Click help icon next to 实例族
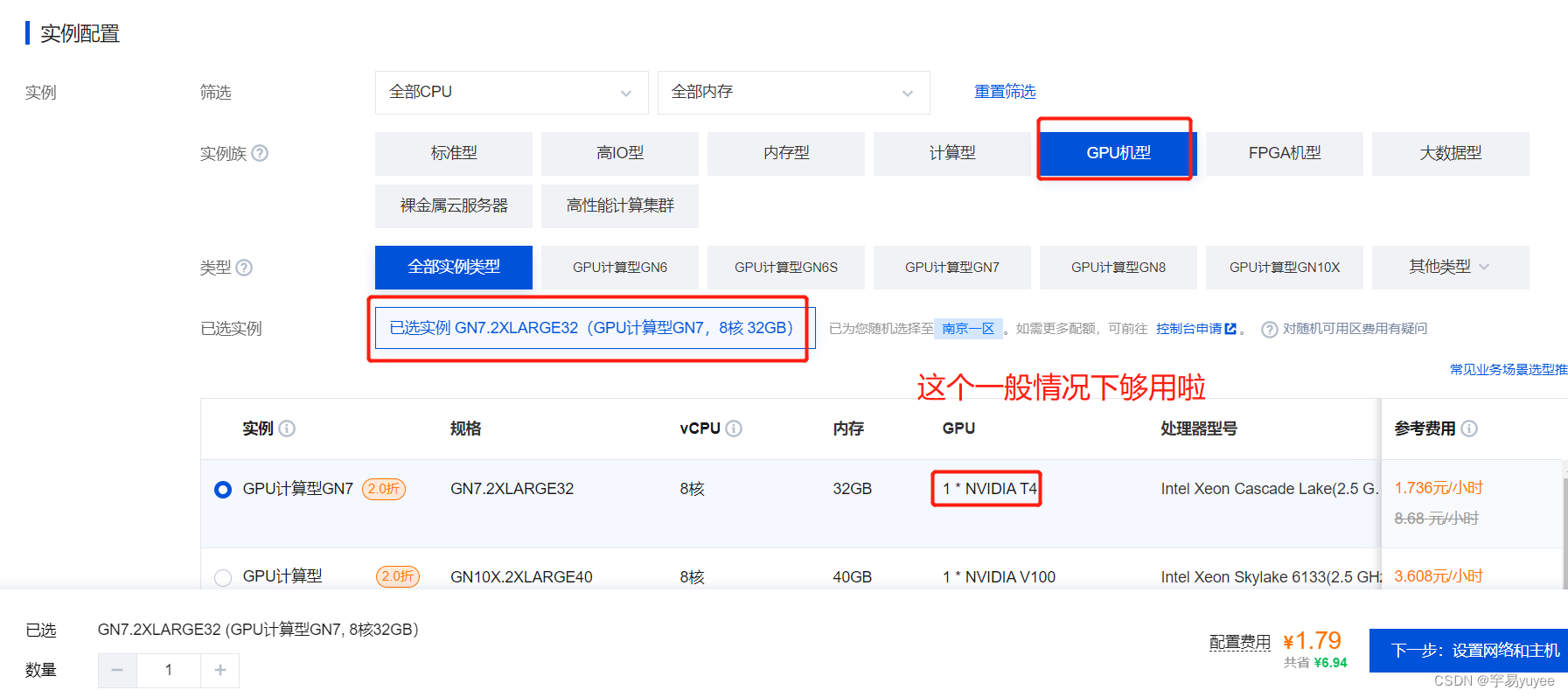1568x697 pixels. pos(260,153)
